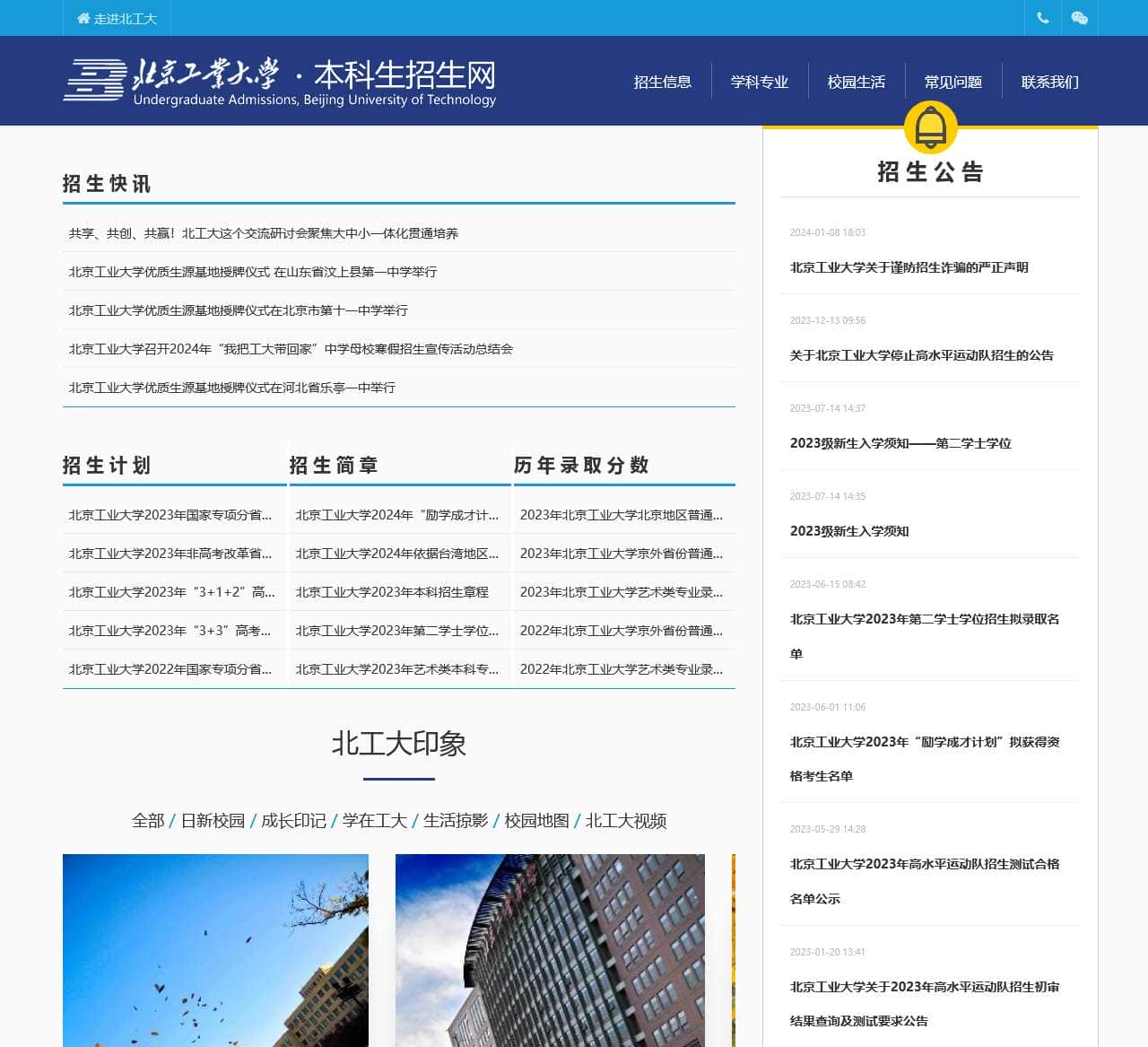Open 2023年 "3+1+2" 高考 plan link

pos(172,592)
